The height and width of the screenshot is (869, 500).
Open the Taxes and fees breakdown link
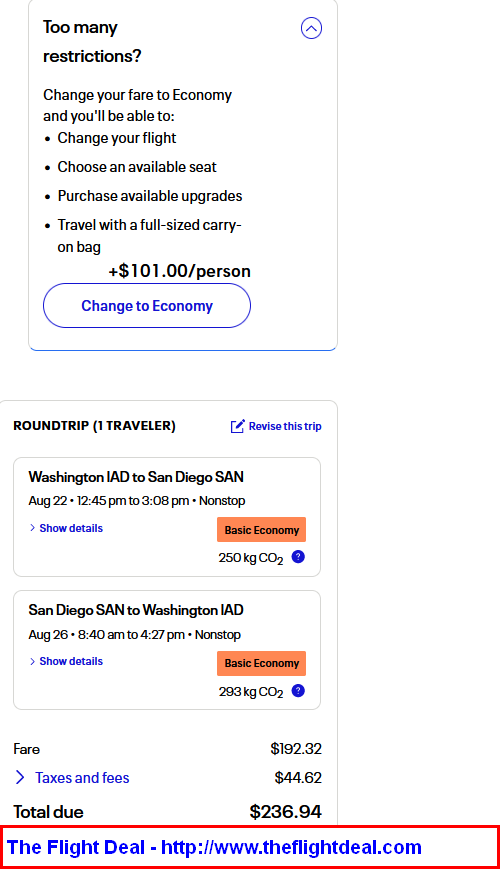point(82,778)
